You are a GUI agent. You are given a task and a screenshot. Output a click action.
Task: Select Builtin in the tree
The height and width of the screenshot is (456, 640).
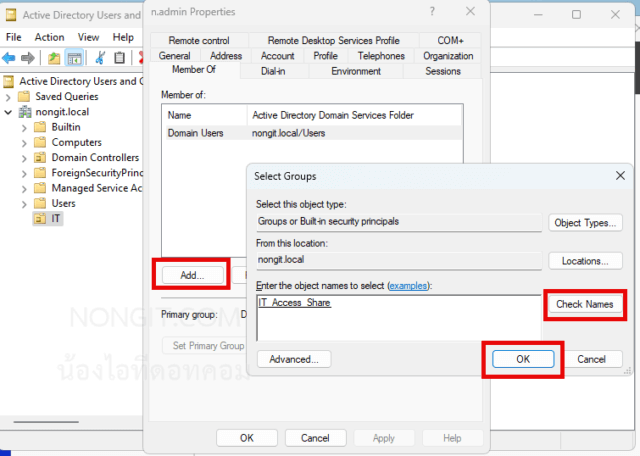(x=66, y=127)
